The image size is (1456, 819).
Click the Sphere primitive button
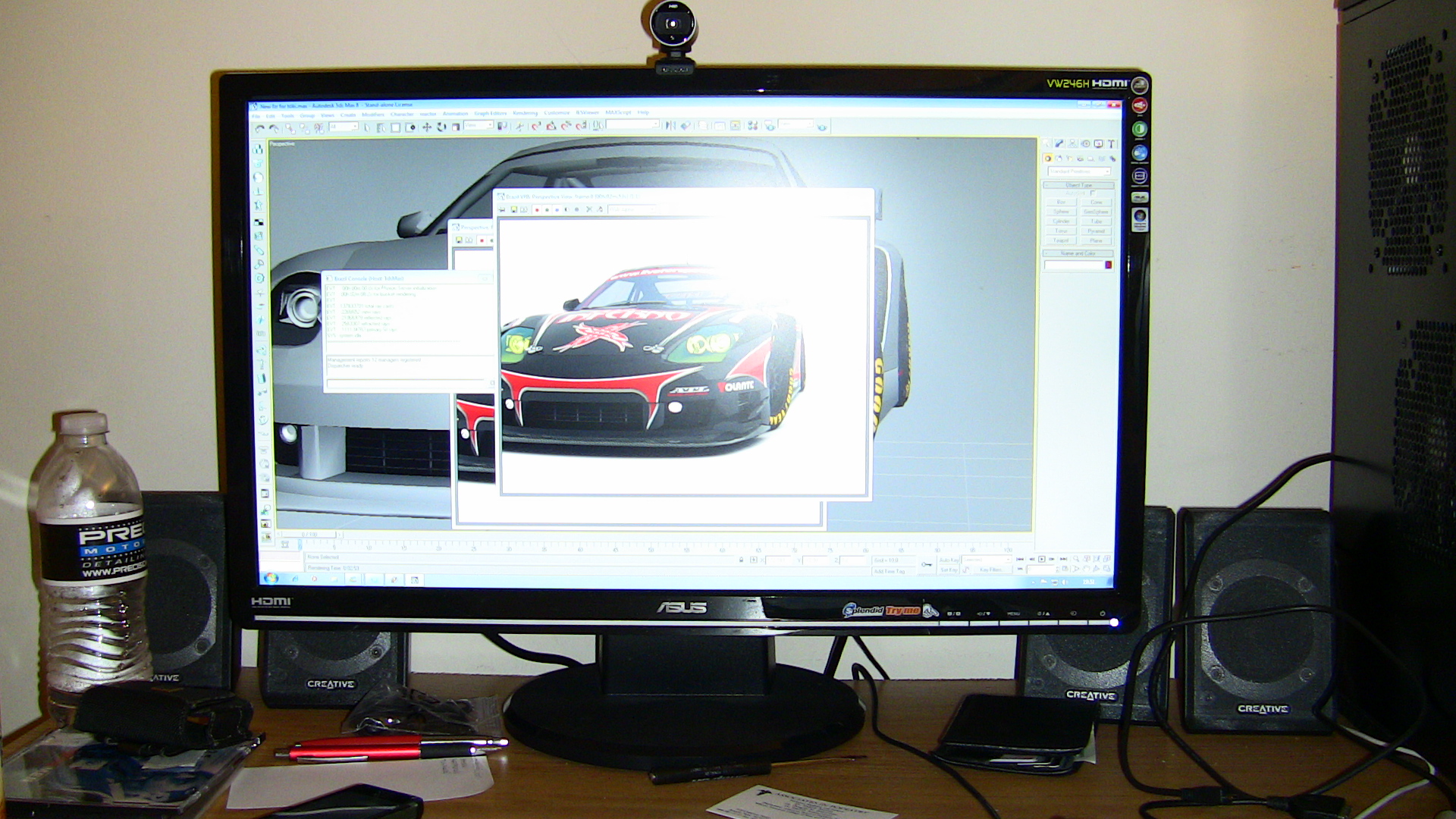1061,212
